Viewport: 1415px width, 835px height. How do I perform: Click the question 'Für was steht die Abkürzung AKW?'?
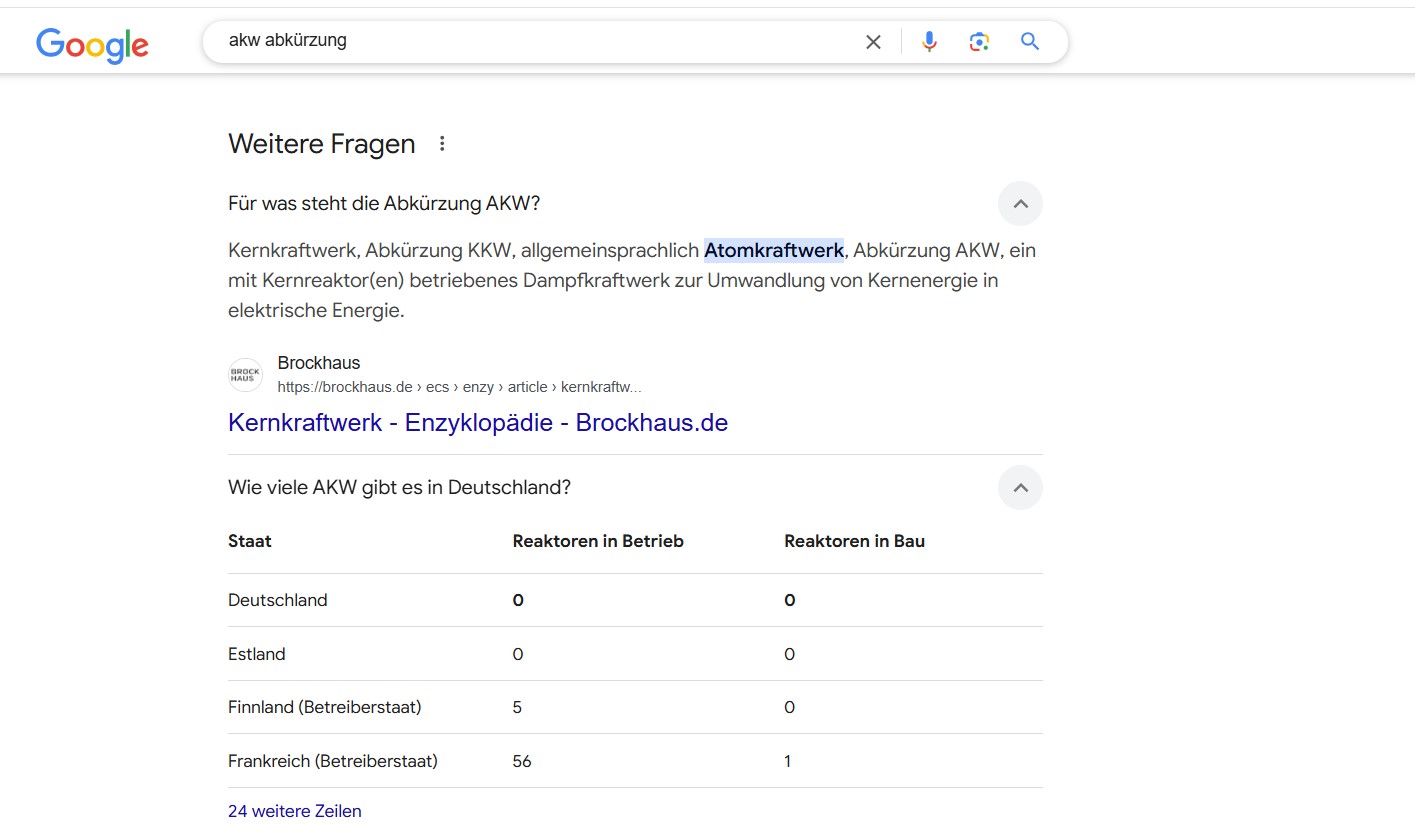(384, 204)
